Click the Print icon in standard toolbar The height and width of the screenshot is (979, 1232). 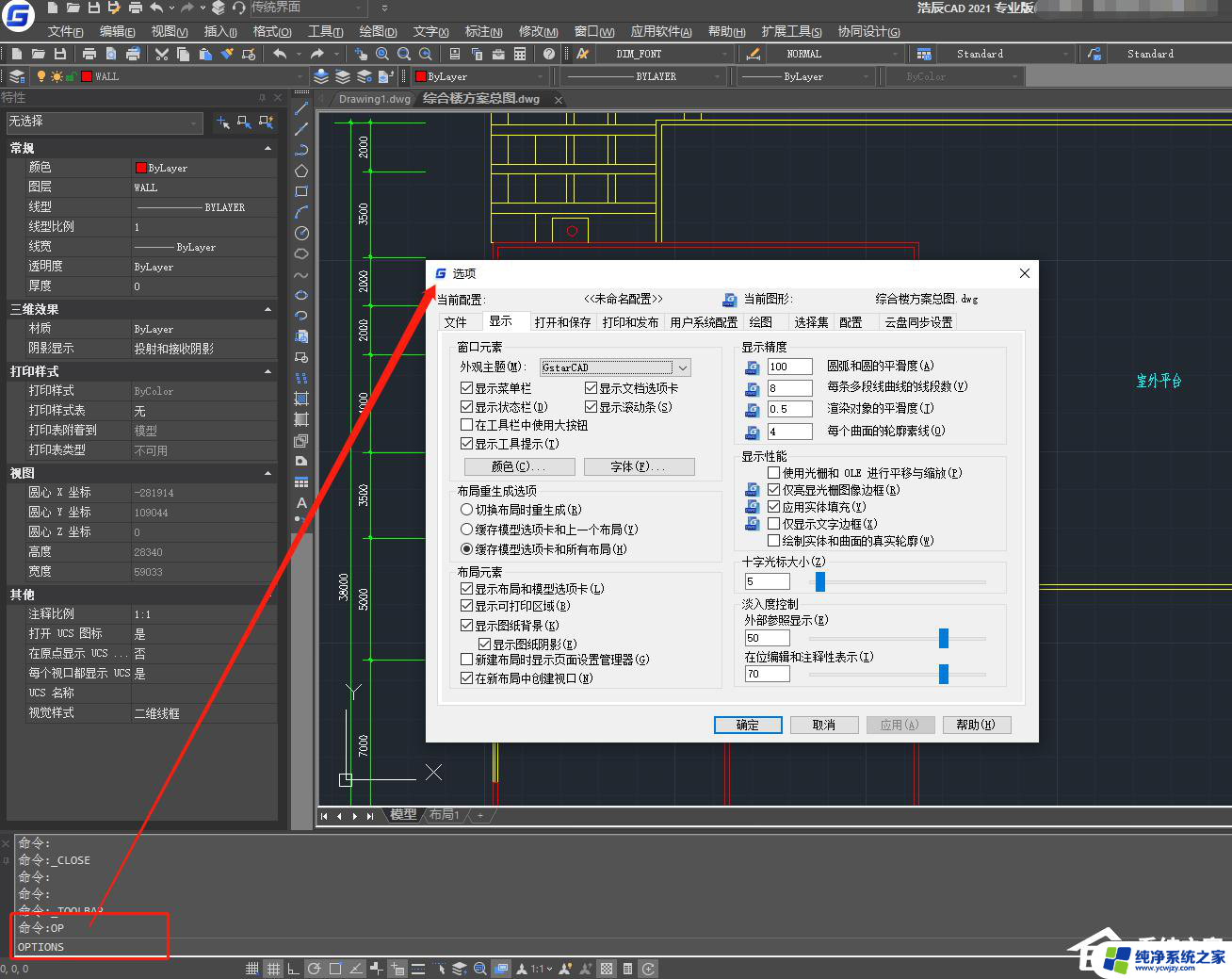click(x=89, y=54)
